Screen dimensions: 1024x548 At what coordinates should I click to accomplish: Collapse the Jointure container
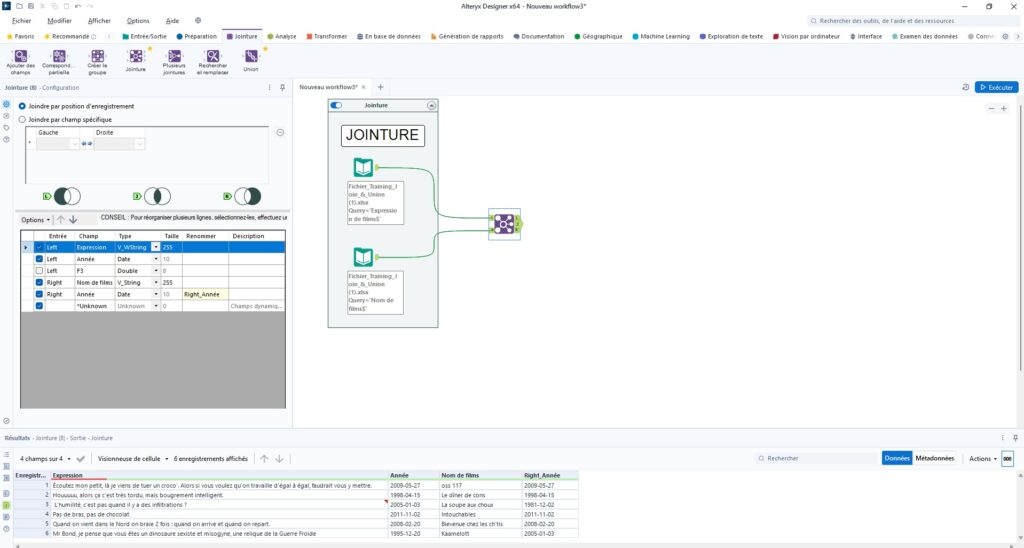click(x=431, y=105)
